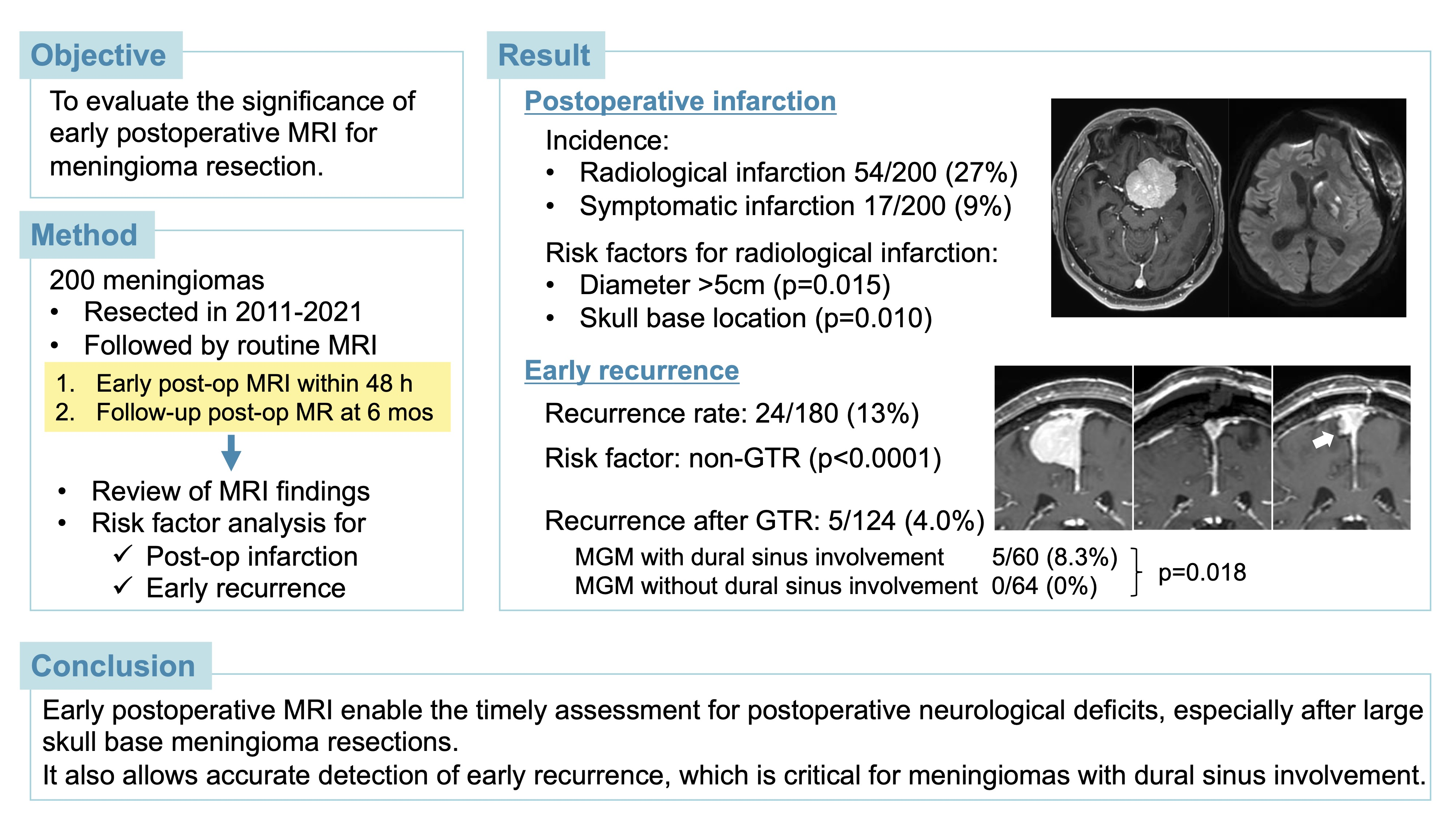Viewport: 1456px width, 819px height.
Task: Click the middle postoperative MRI image
Action: click(1202, 448)
